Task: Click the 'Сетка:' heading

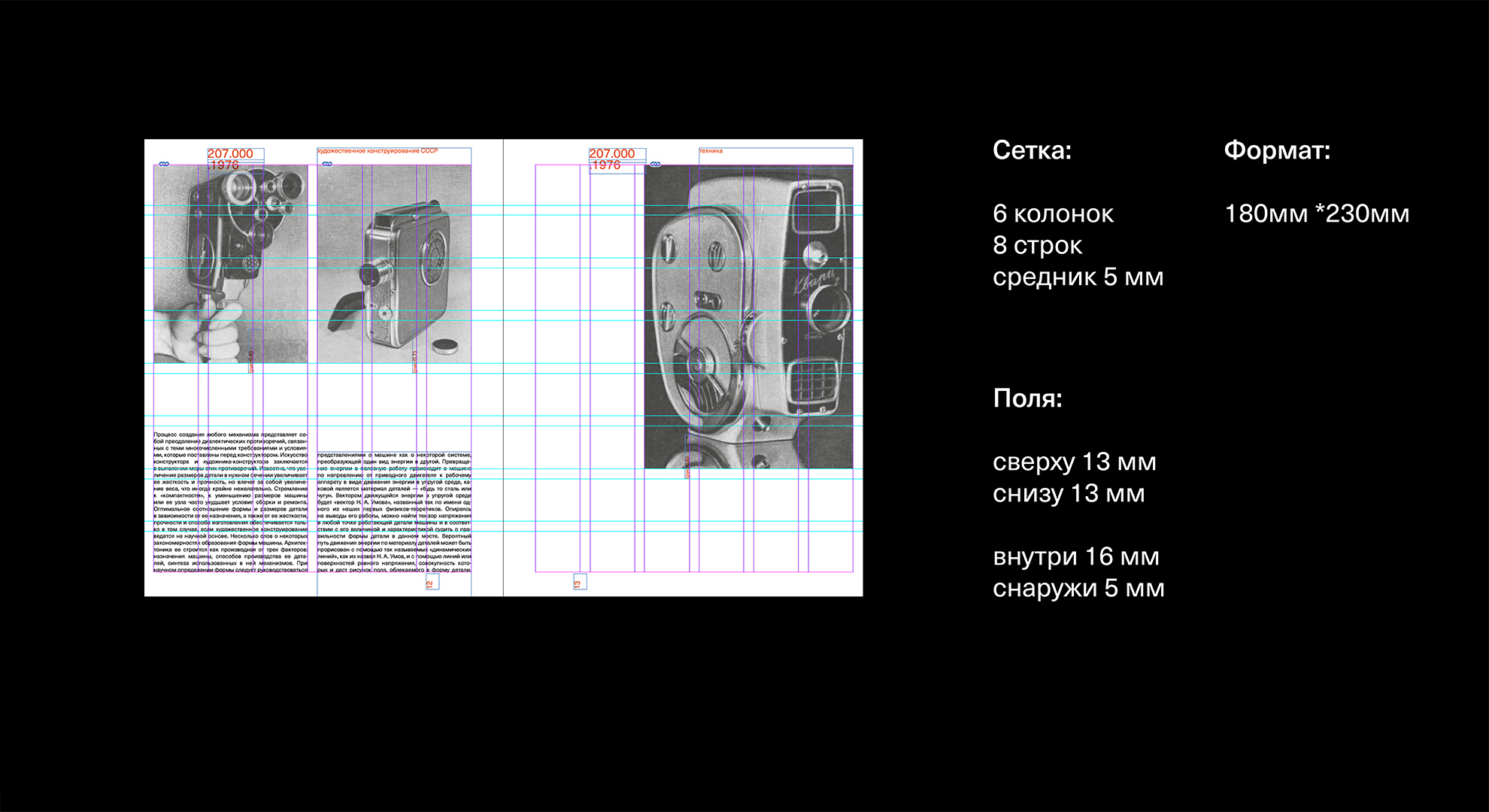Action: (1032, 150)
